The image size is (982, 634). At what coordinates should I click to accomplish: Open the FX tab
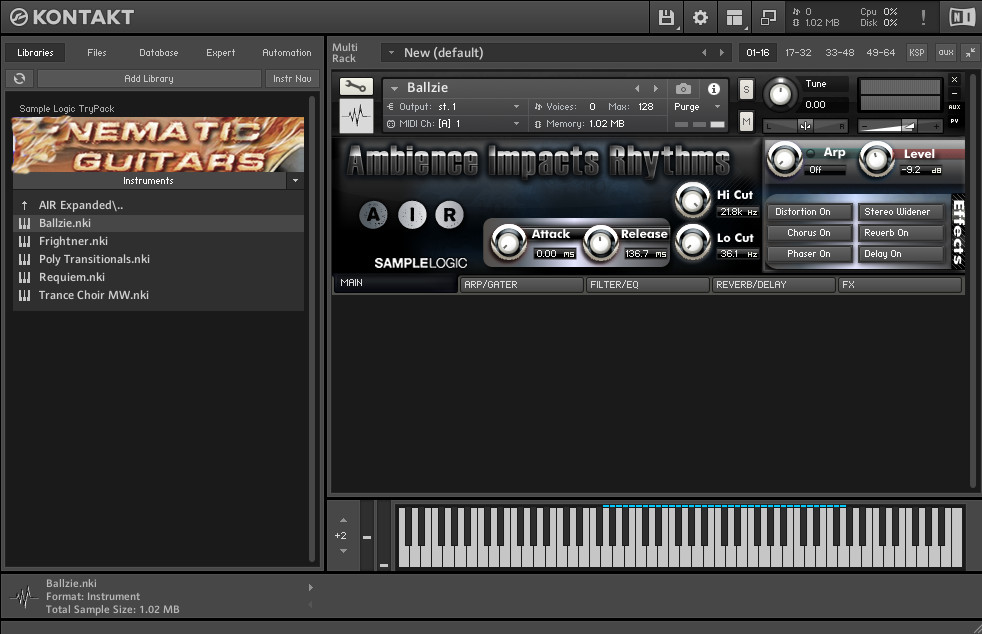point(900,284)
